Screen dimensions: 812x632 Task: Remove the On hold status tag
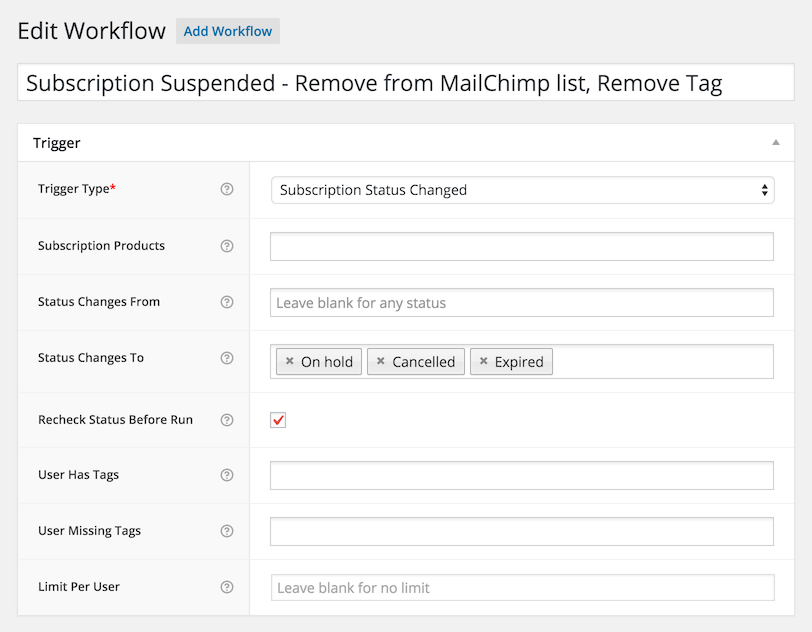pyautogui.click(x=290, y=362)
